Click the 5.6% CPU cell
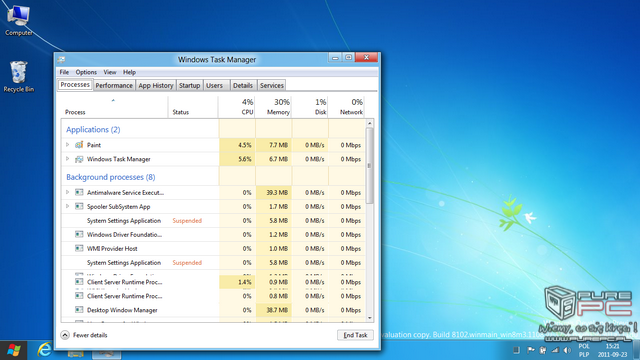640x360 pixels. click(x=237, y=159)
